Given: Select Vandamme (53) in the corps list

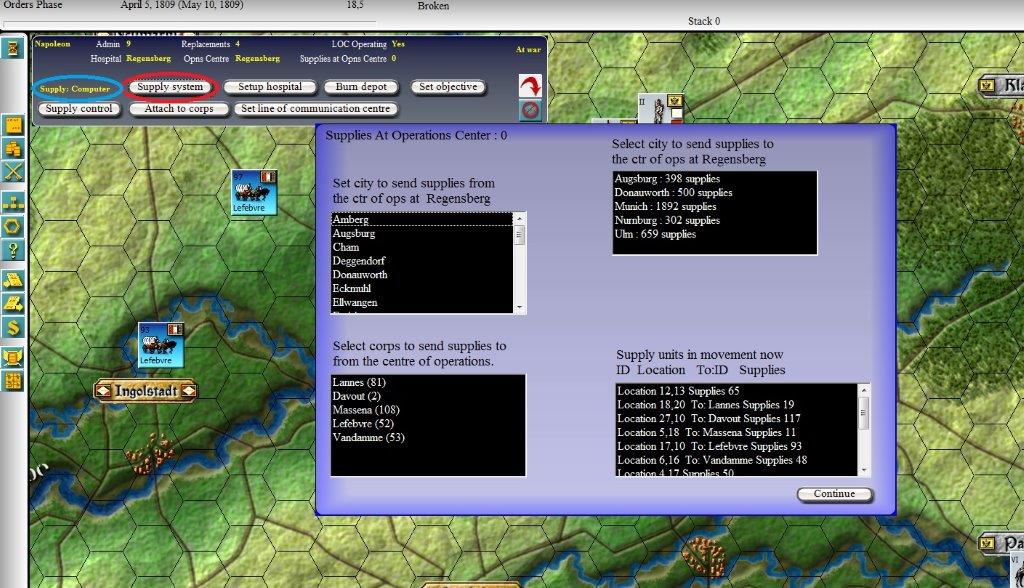Looking at the screenshot, I should point(428,437).
